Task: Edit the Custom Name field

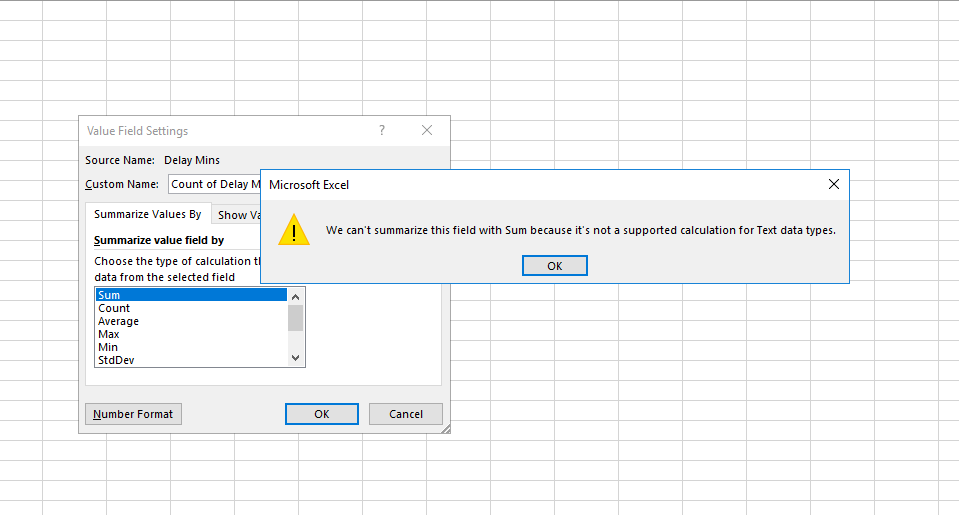Action: coord(215,184)
